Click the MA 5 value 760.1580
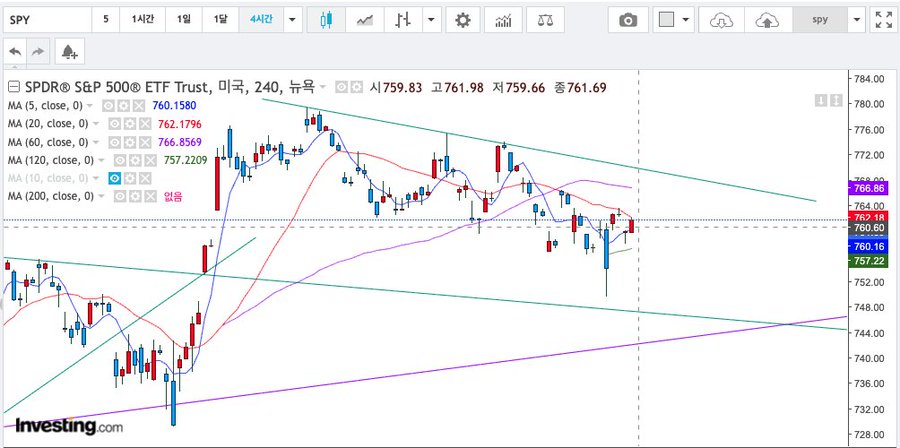 coord(174,106)
